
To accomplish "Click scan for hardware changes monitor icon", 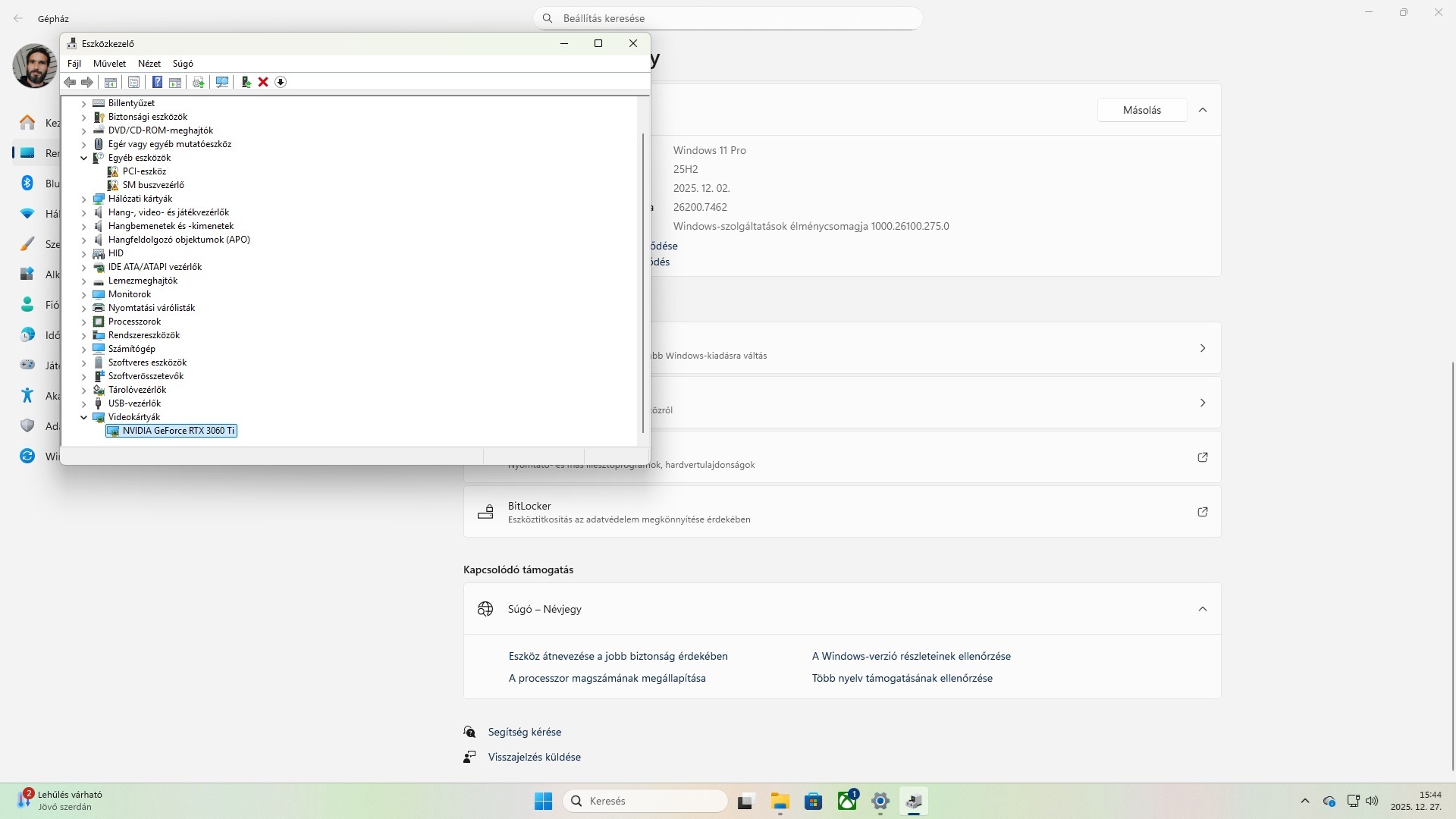I will pos(222,82).
